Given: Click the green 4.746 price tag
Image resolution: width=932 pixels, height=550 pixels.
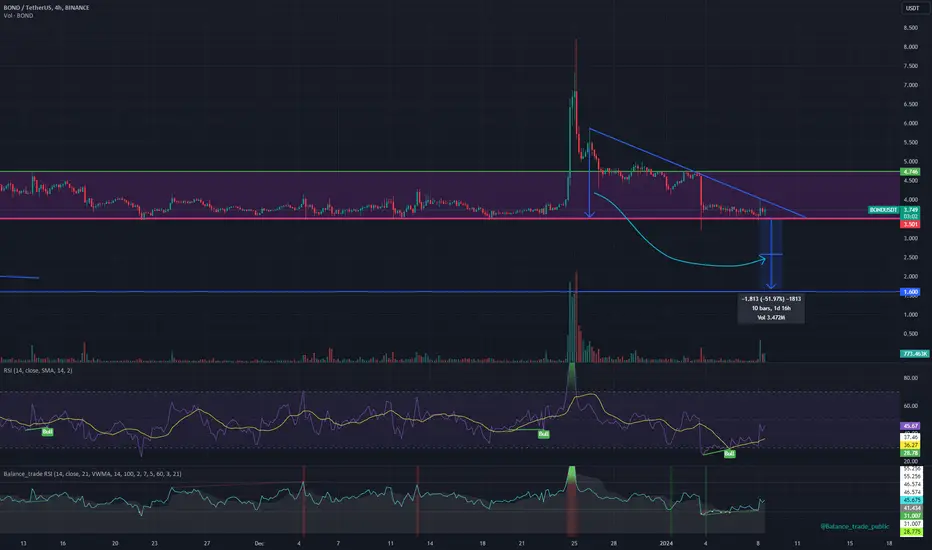Looking at the screenshot, I should click(911, 172).
